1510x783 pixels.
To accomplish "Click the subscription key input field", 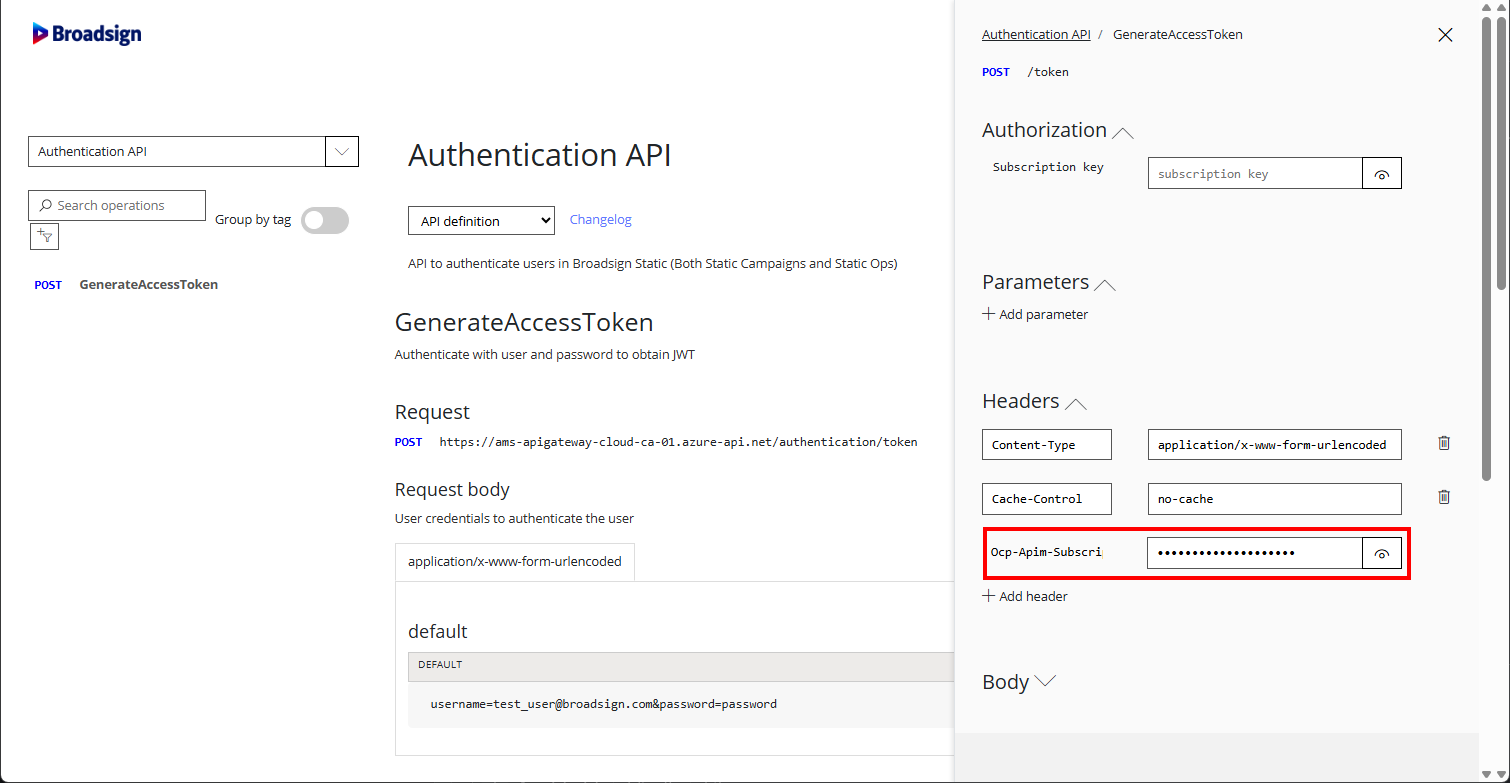I will [1255, 174].
